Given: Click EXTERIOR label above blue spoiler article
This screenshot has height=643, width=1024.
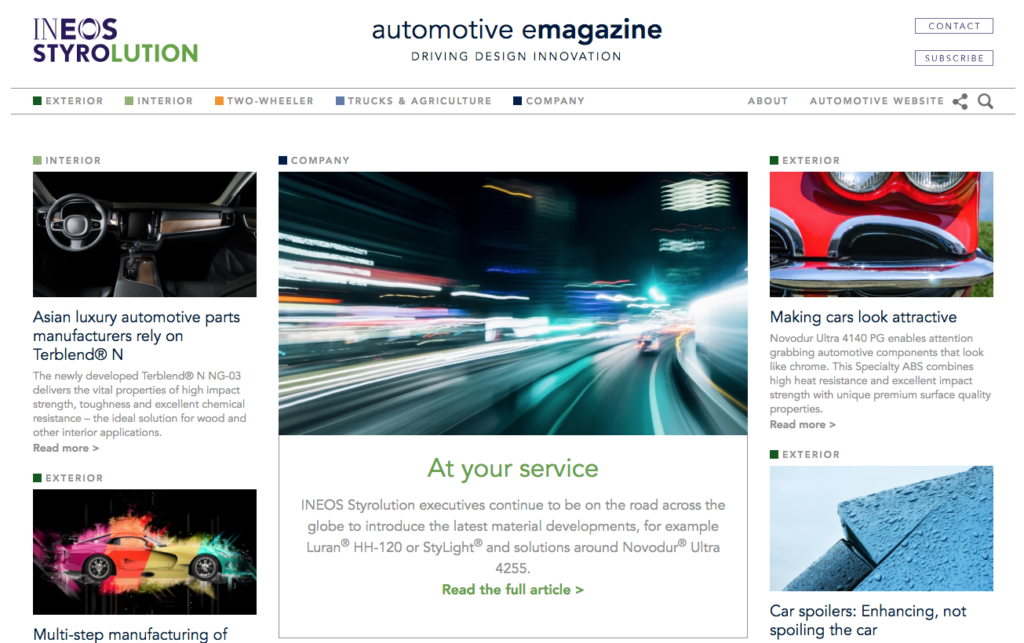Looking at the screenshot, I should (805, 454).
